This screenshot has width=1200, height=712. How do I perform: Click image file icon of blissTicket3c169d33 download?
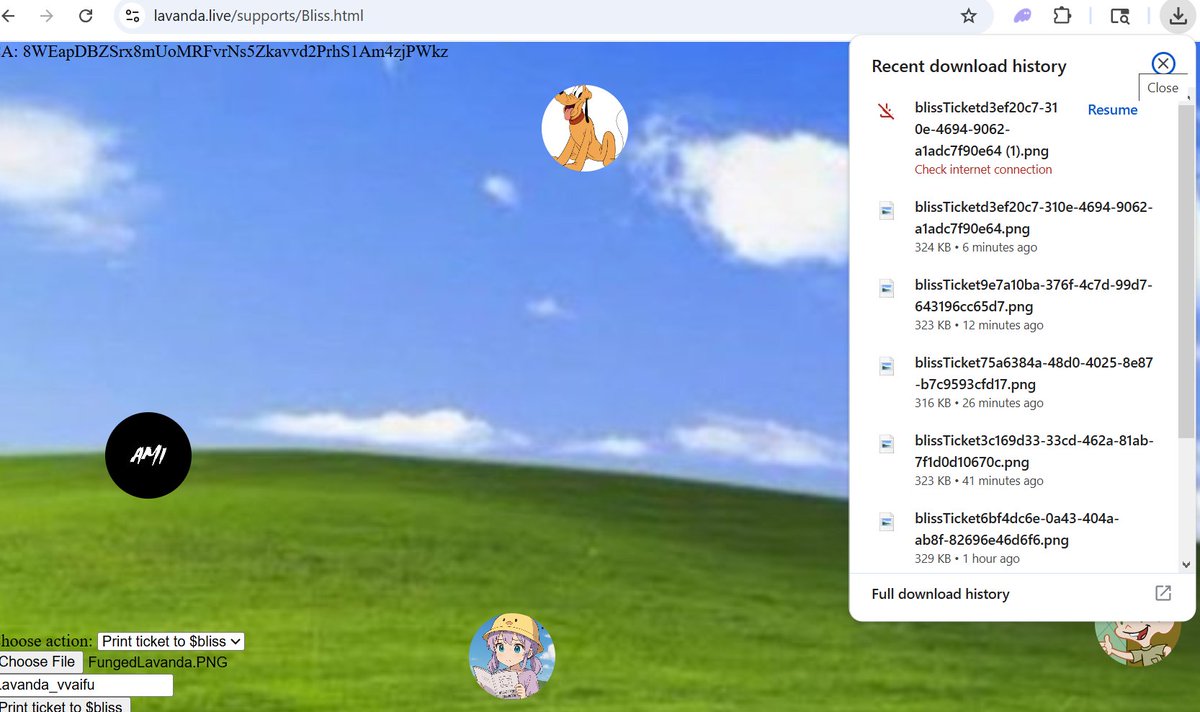[x=886, y=444]
